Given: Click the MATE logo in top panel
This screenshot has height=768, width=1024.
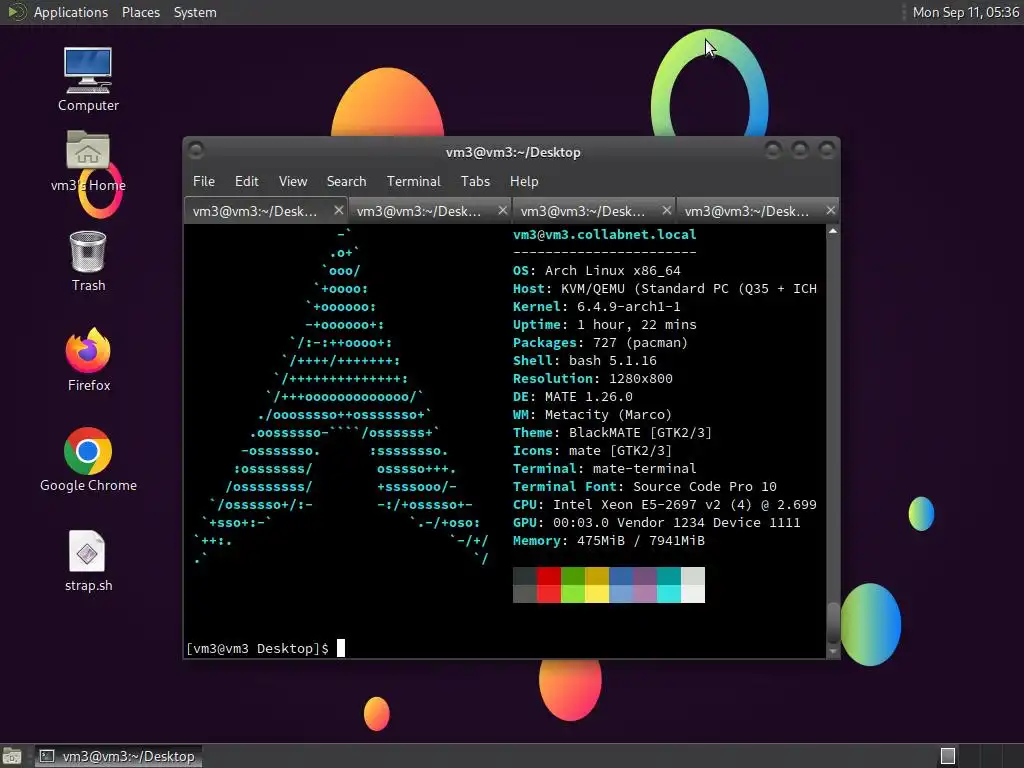Looking at the screenshot, I should tap(16, 12).
